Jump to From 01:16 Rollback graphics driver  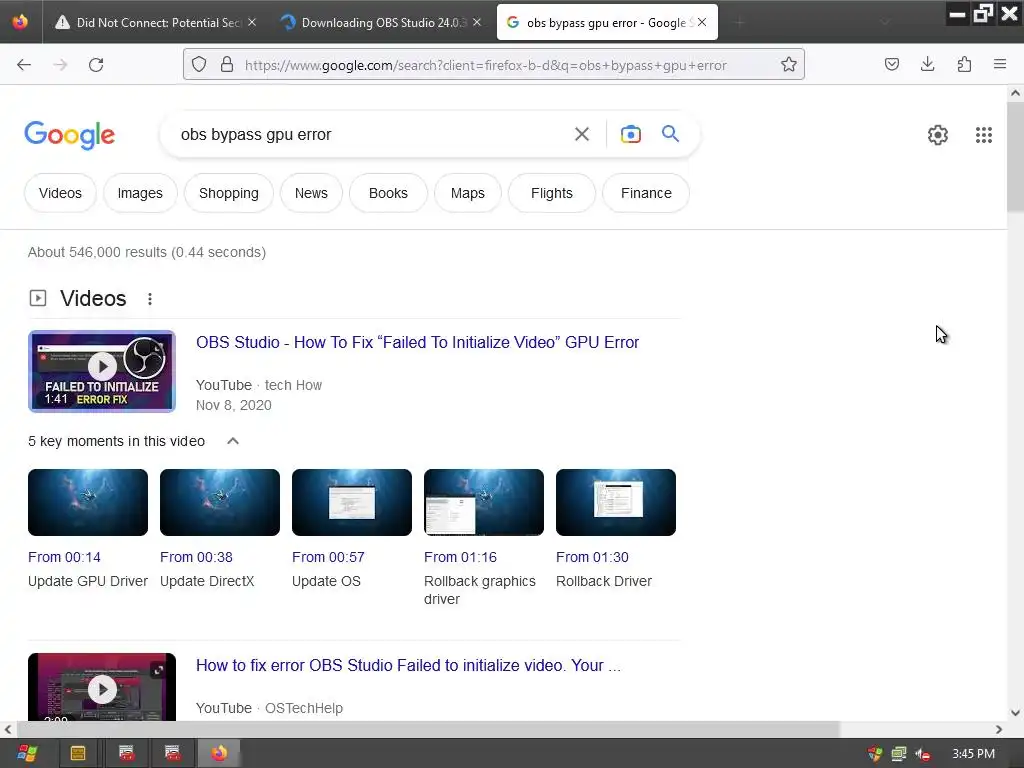click(460, 557)
